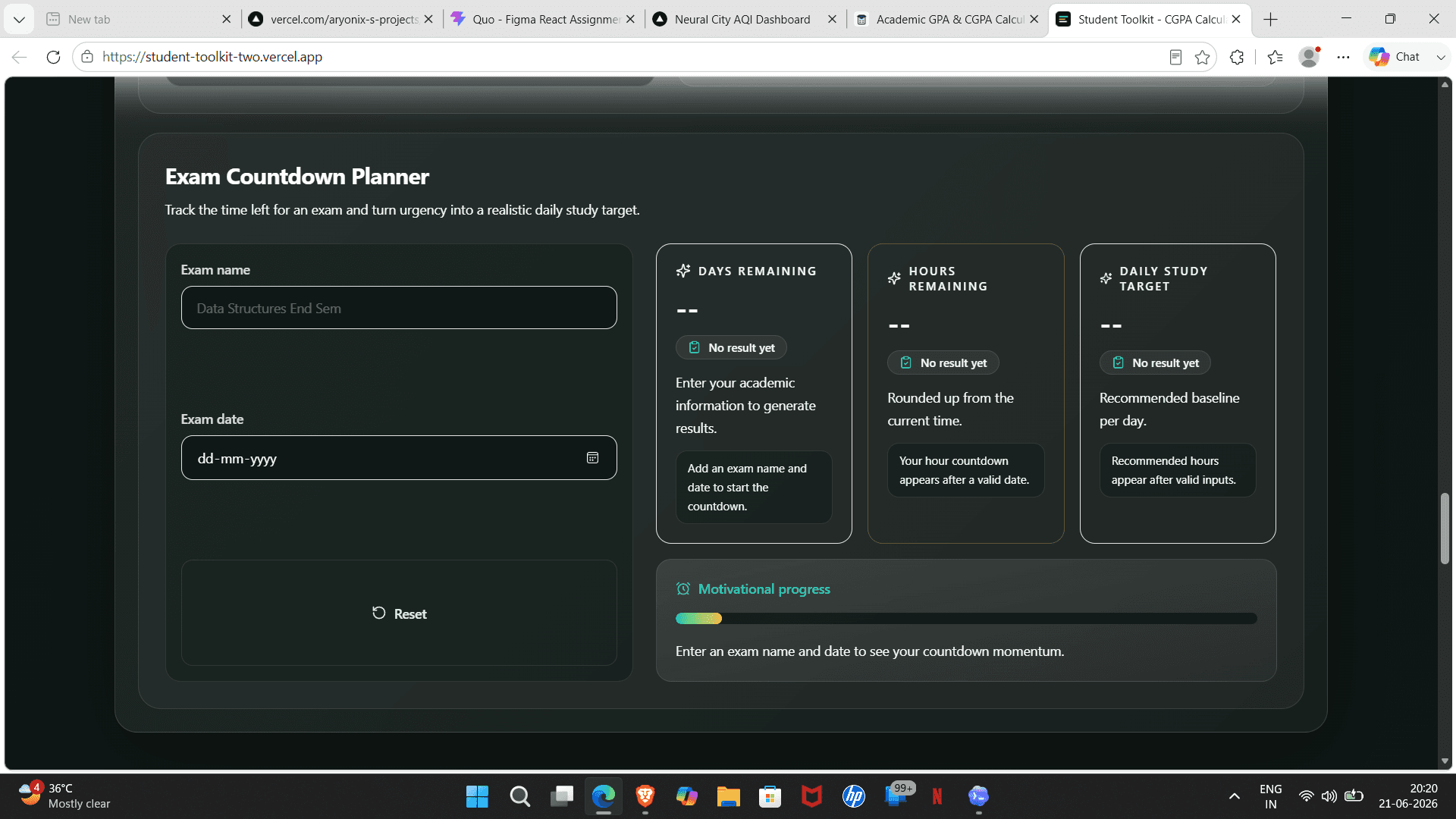
Task: Click the clipboard icon in Days Remaining badge
Action: (694, 347)
